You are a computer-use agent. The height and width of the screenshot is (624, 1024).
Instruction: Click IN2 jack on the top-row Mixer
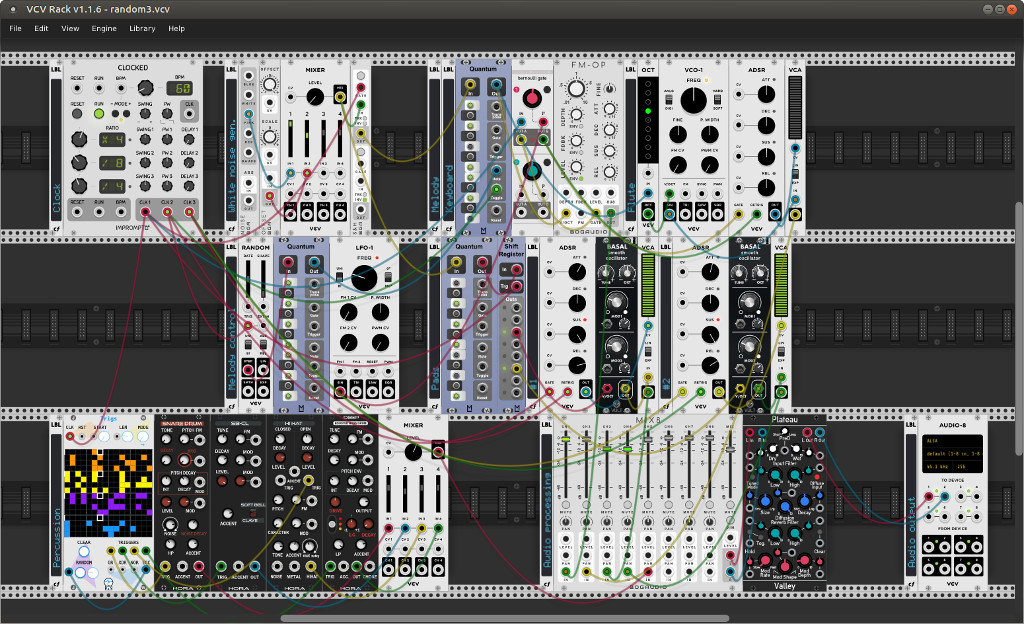306,174
